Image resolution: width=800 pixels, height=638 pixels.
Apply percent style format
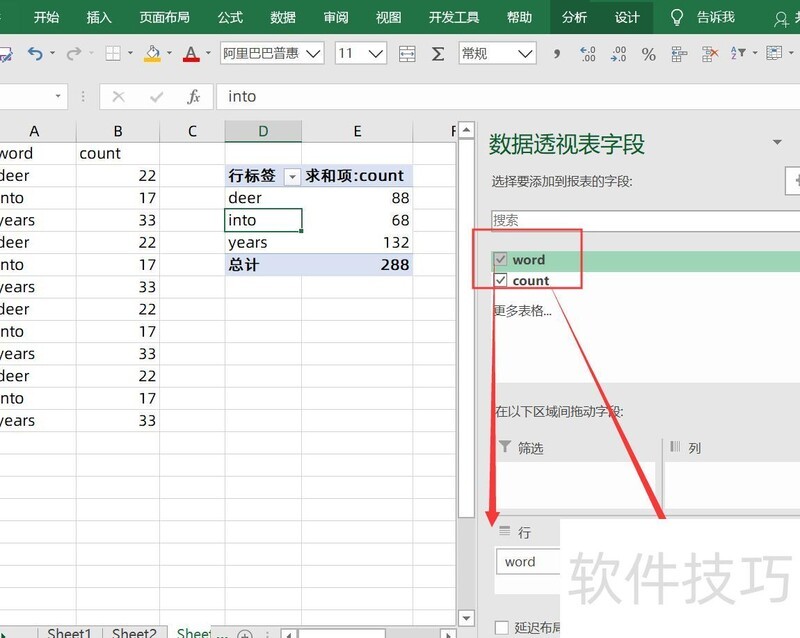pos(649,54)
